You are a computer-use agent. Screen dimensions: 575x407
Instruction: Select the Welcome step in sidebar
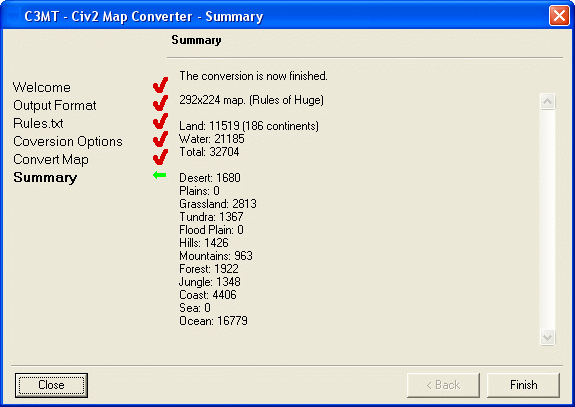click(41, 87)
